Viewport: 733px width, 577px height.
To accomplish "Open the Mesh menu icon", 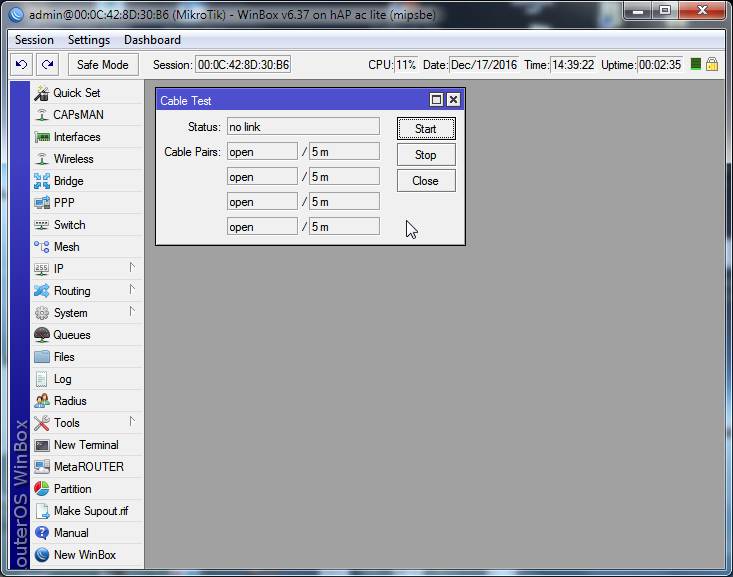I will [42, 246].
